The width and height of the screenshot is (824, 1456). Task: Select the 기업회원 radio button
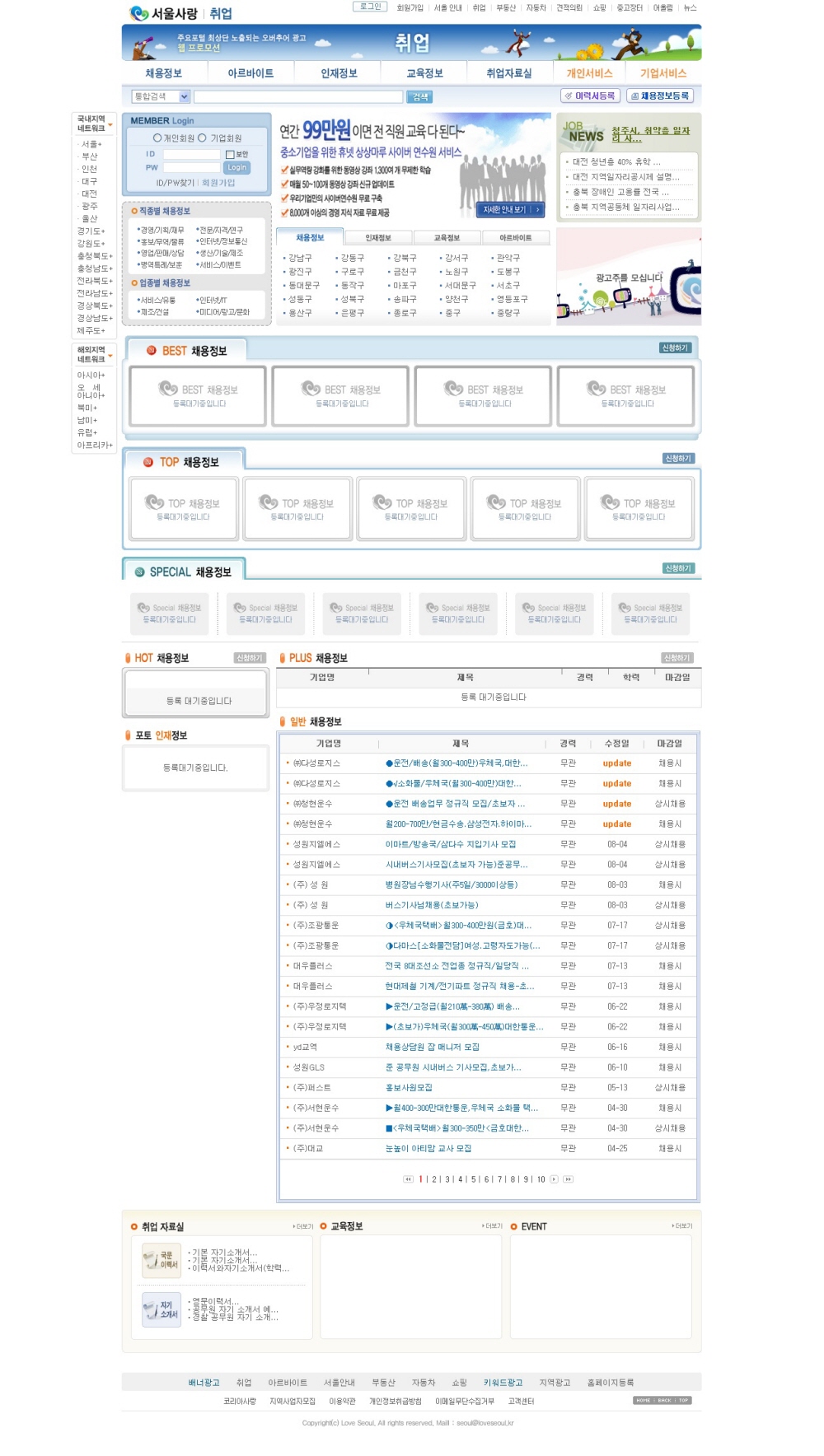pos(202,138)
